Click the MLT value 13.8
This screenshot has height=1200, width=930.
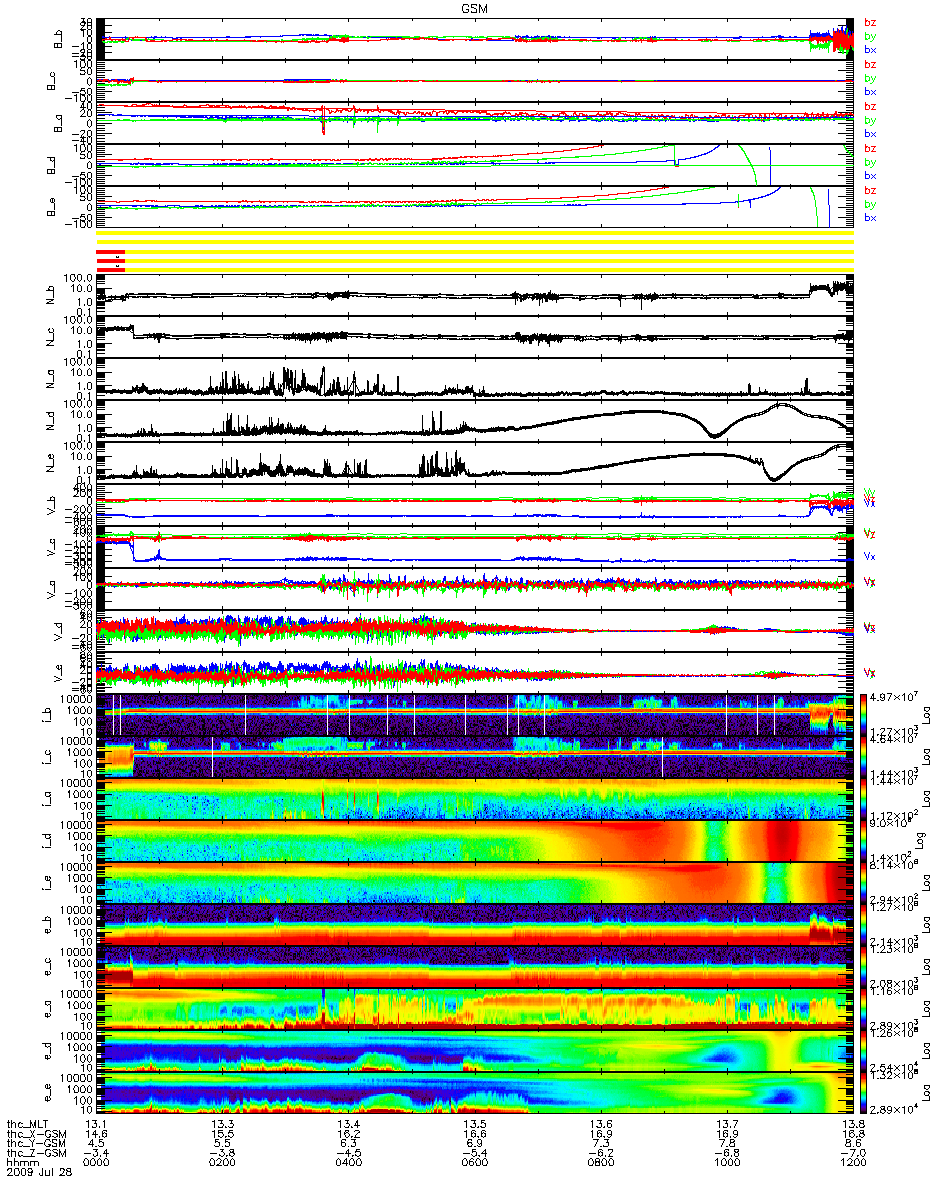[x=852, y=1125]
